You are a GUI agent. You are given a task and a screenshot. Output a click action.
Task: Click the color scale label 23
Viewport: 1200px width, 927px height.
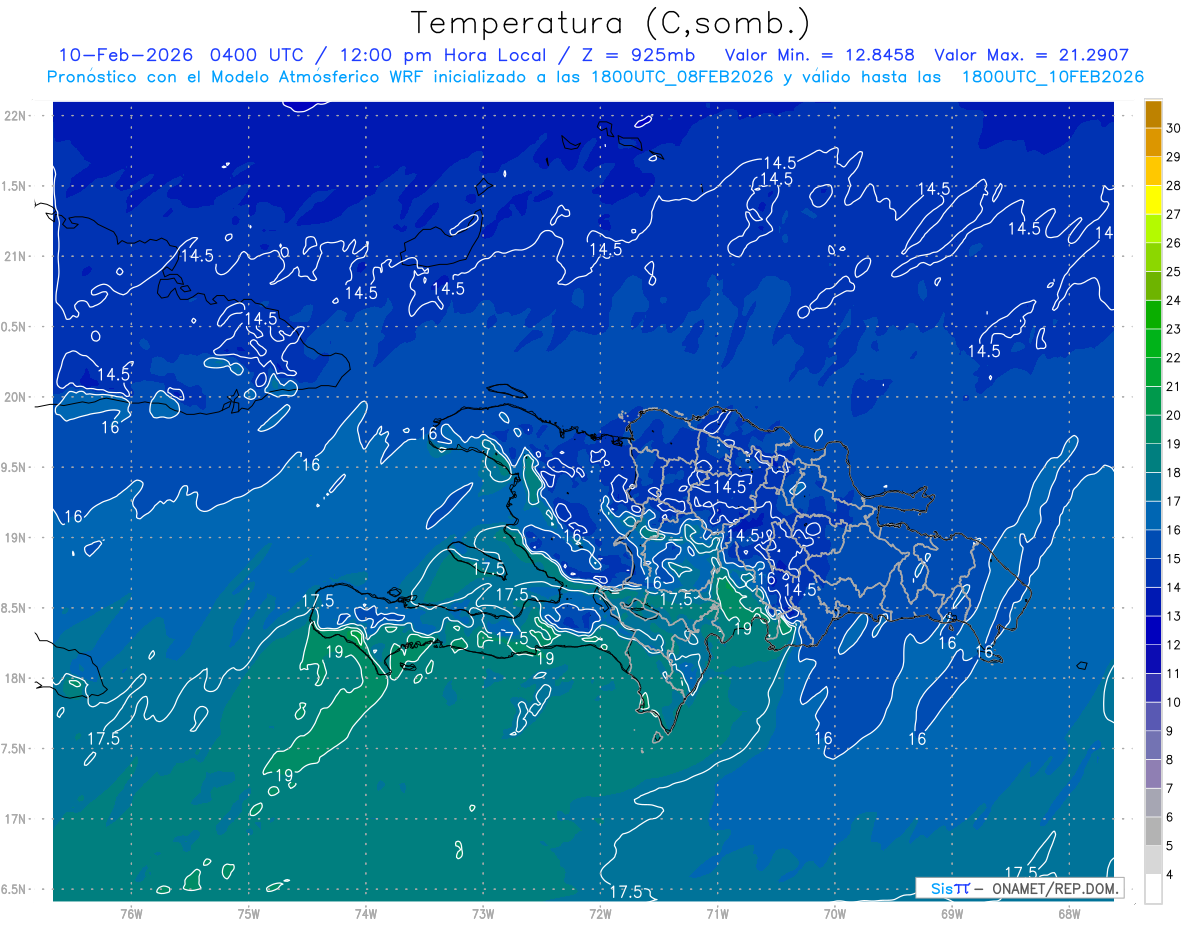pos(1174,329)
